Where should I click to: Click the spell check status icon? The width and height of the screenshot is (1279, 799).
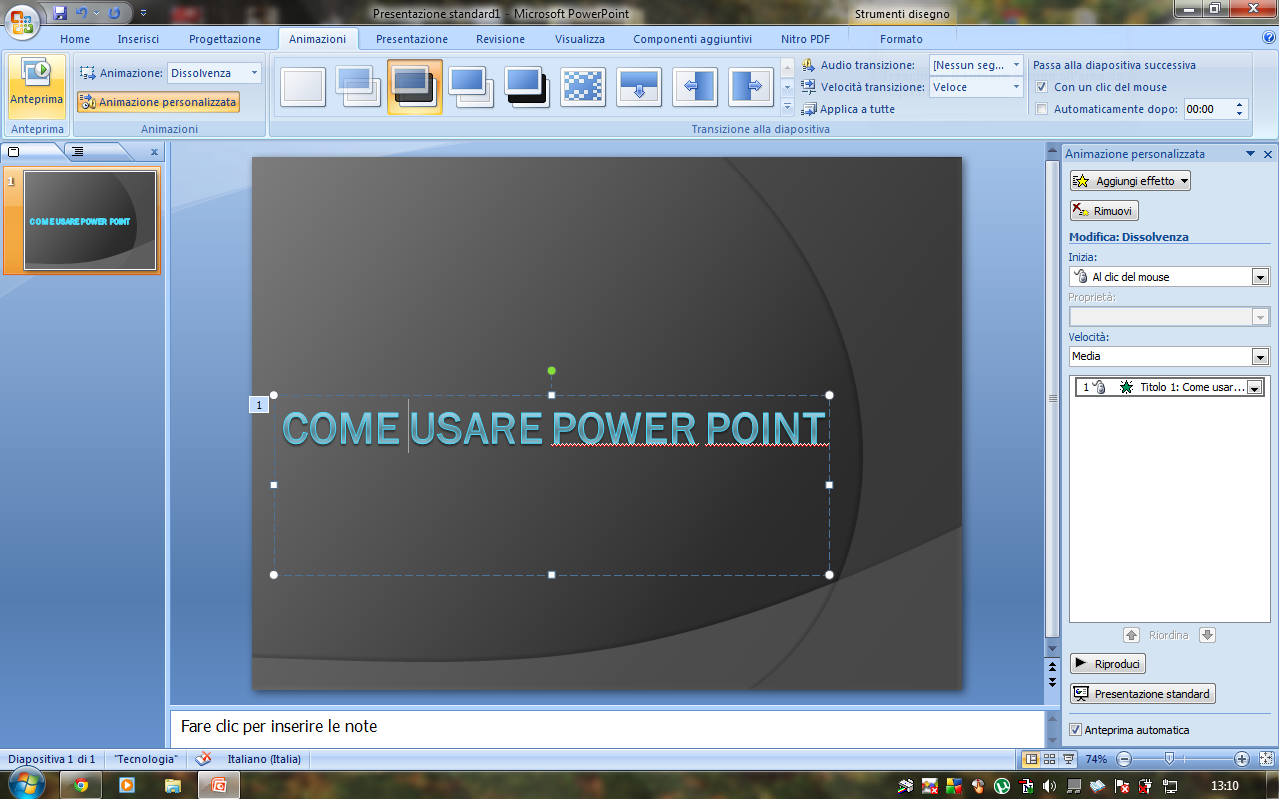pyautogui.click(x=203, y=759)
